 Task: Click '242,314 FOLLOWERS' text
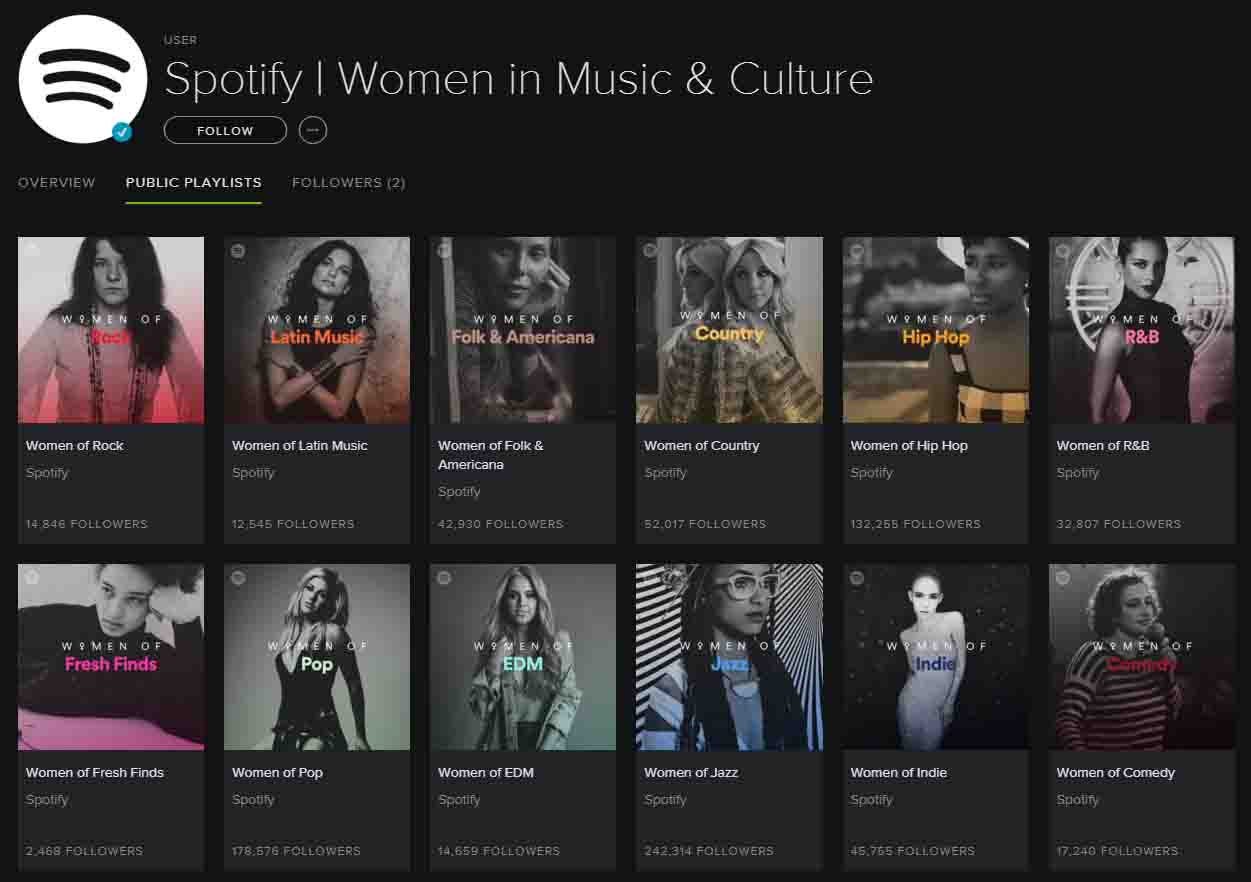[x=709, y=851]
